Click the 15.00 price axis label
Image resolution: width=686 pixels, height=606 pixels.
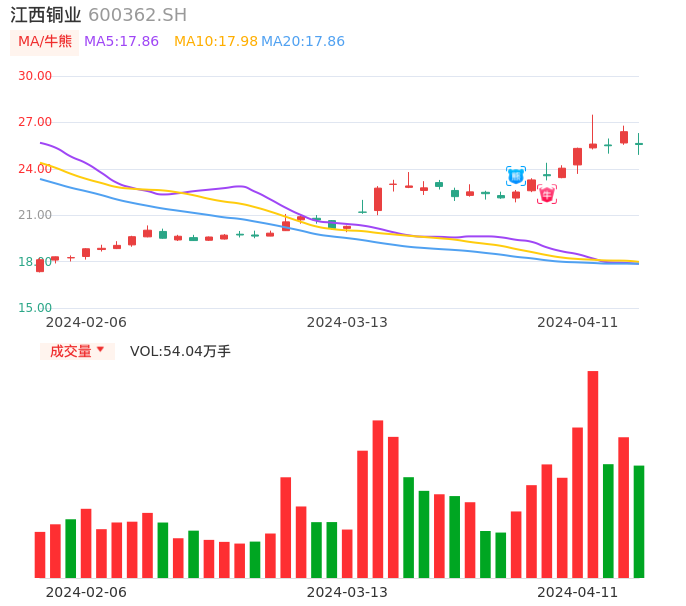[x=35, y=308]
